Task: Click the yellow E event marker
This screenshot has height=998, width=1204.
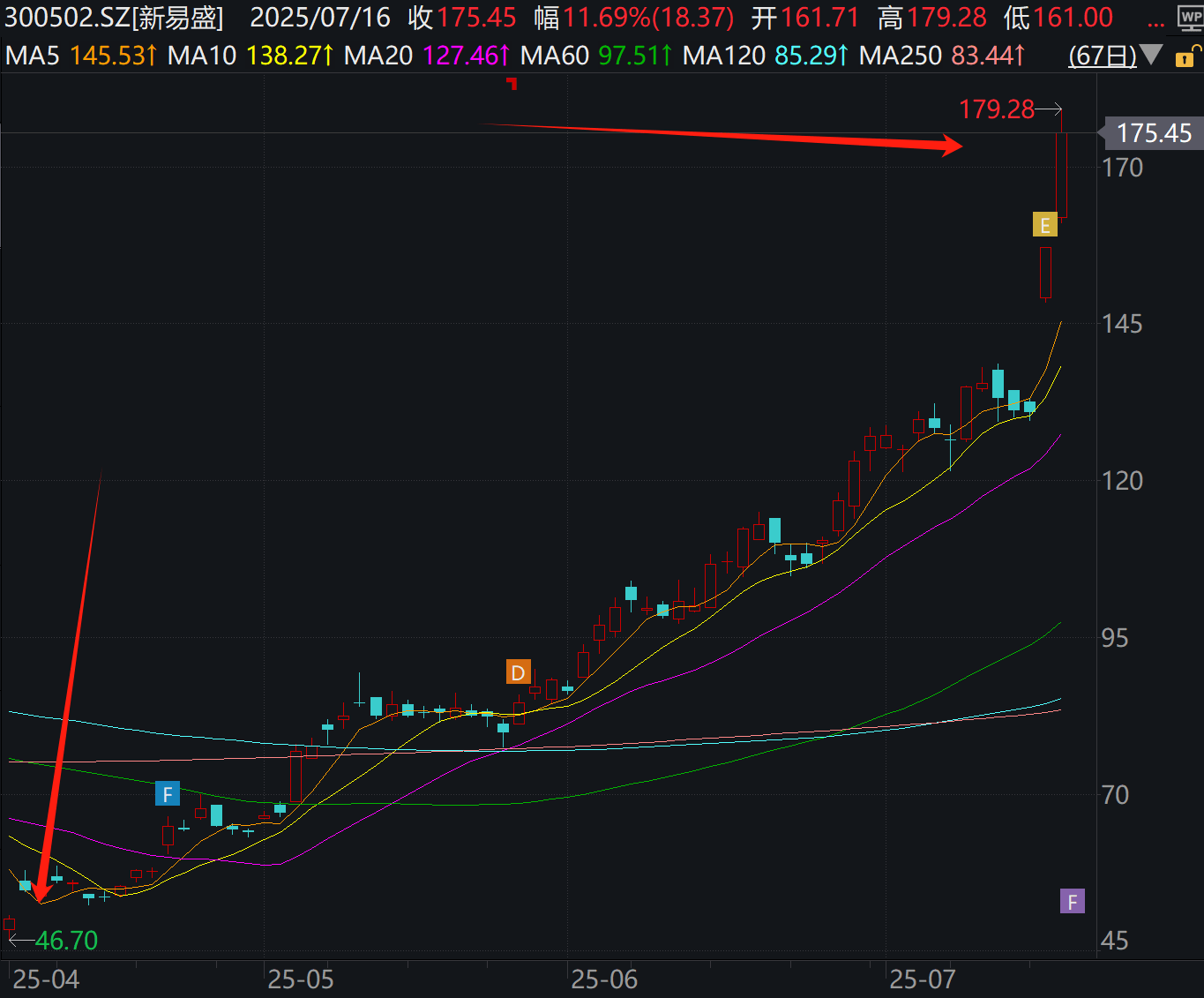Action: coord(1045,225)
